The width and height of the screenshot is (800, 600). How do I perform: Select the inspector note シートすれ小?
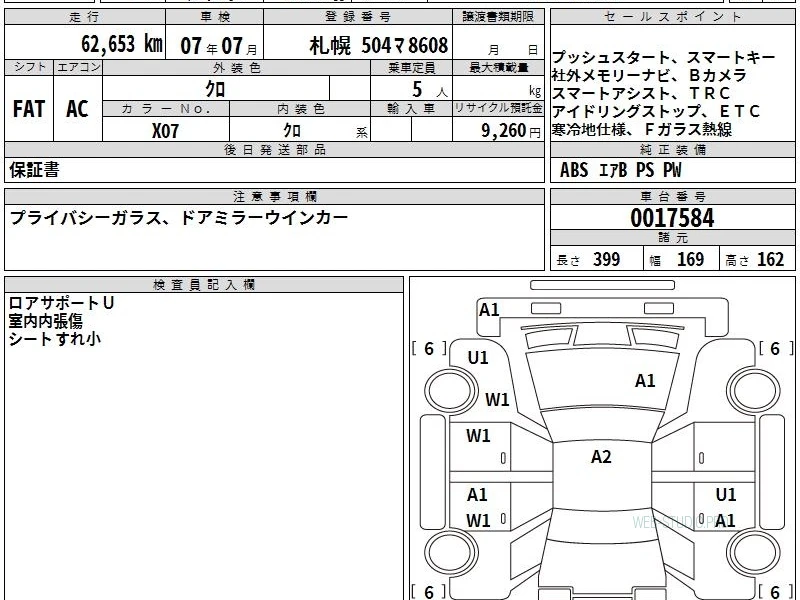[55, 339]
